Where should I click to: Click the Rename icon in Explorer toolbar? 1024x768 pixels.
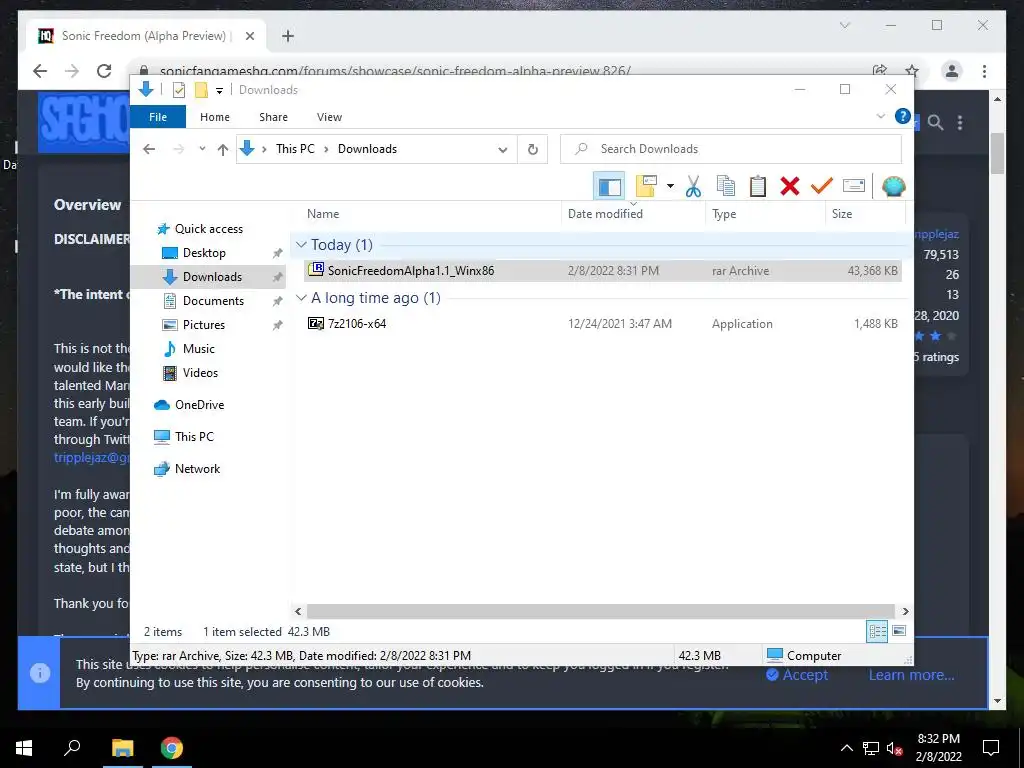click(x=854, y=186)
